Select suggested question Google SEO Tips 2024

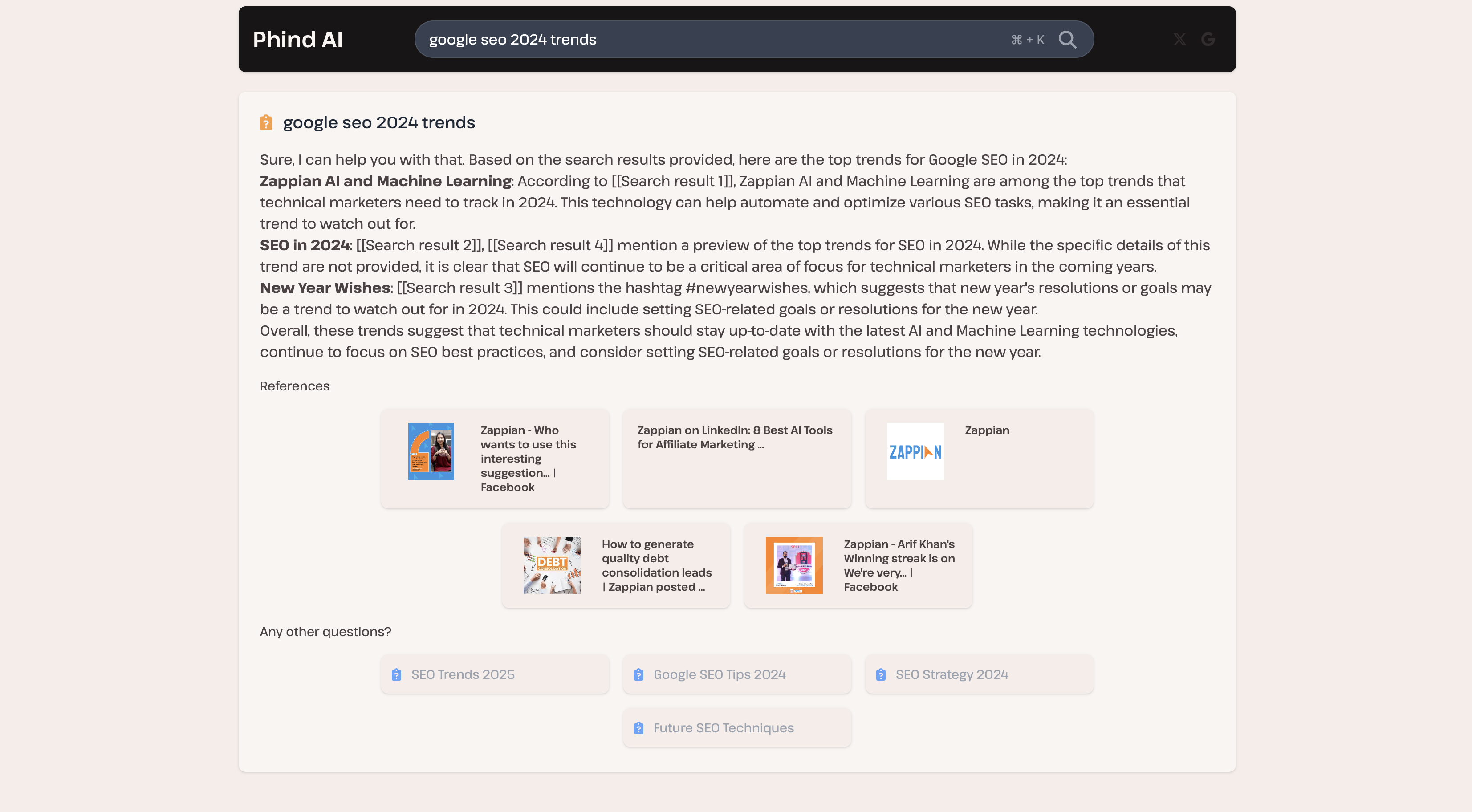coord(720,674)
